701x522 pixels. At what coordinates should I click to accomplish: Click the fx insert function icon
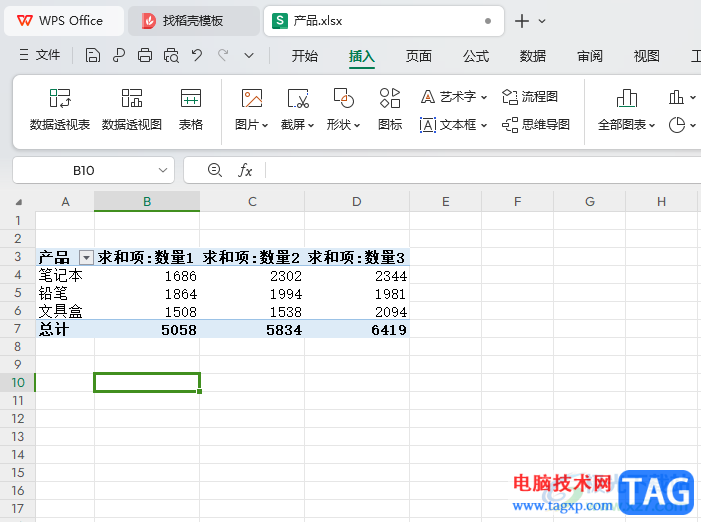(x=245, y=170)
